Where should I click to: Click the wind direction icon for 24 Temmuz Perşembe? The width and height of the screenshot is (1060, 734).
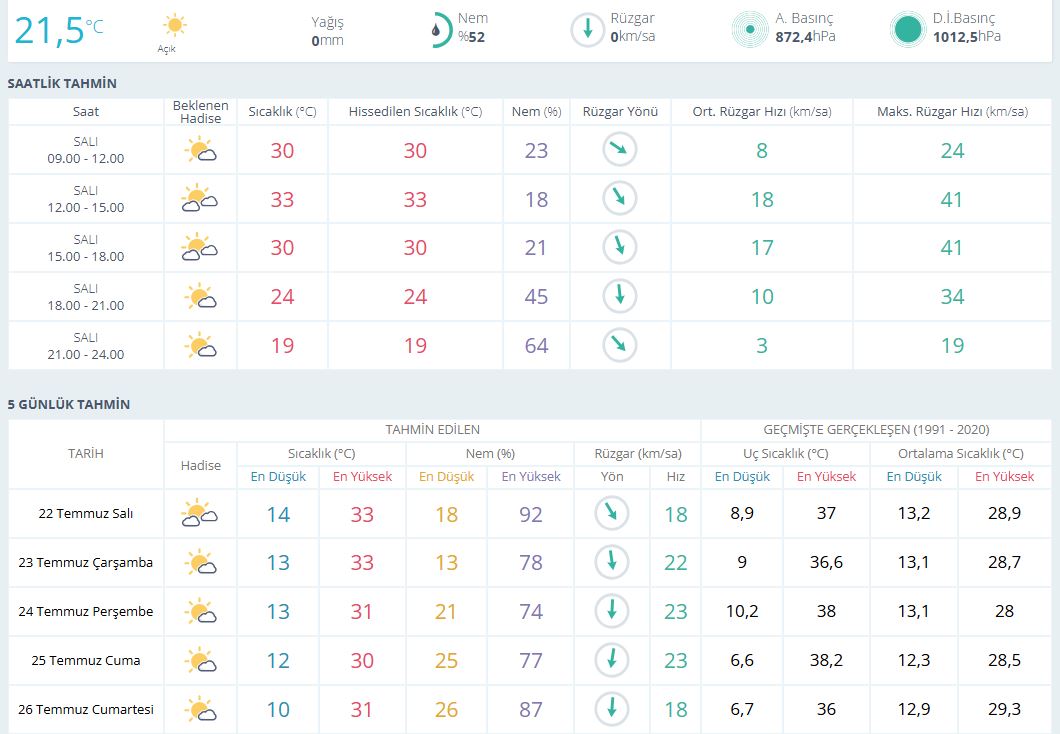tap(611, 611)
